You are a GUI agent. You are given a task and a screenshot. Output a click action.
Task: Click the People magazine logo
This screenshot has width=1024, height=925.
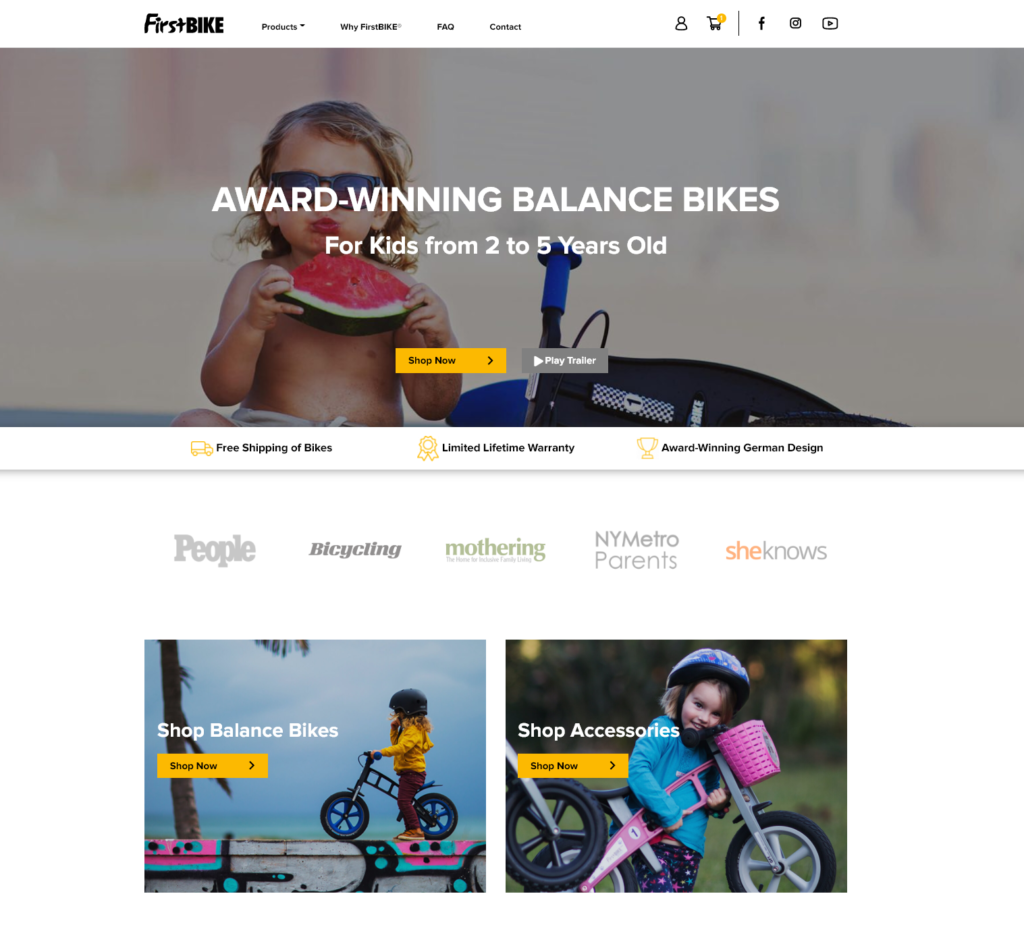[x=215, y=550]
